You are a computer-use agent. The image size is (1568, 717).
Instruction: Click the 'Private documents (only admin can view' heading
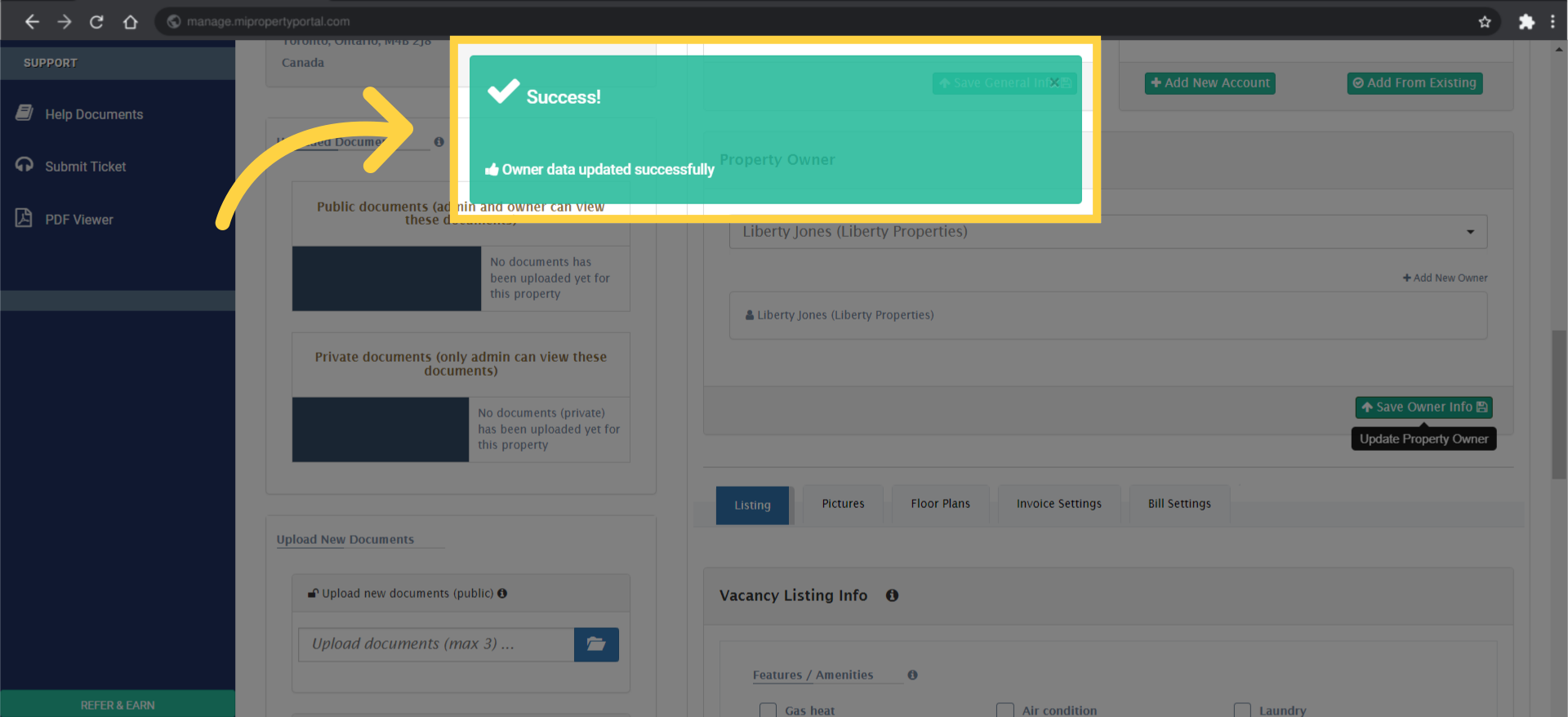click(461, 364)
